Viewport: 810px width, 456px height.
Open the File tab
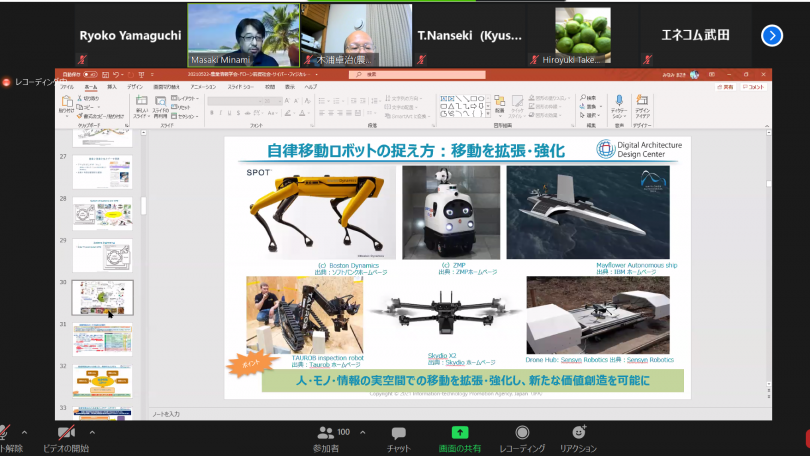(x=67, y=87)
